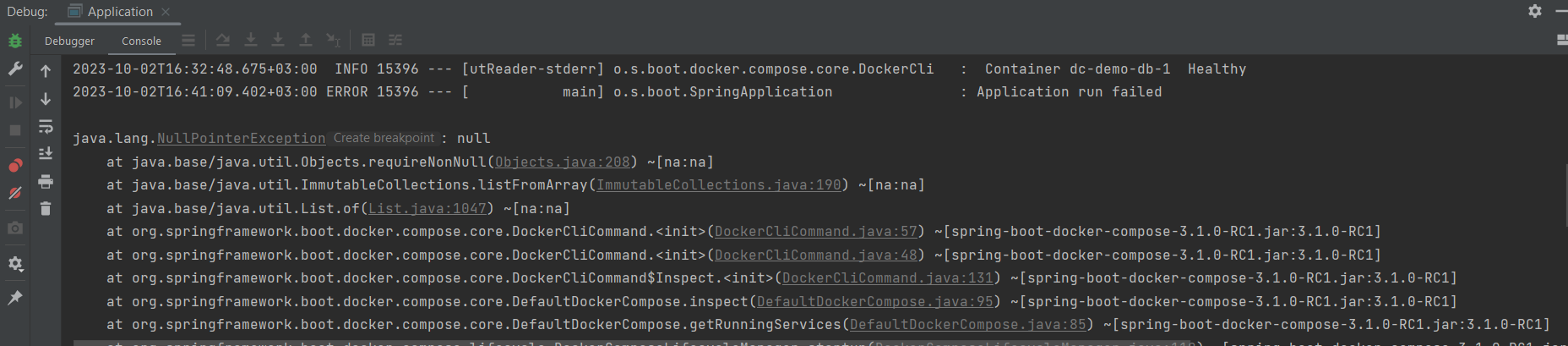Viewport: 1568px width, 346px height.
Task: Click the green Rerun debug bug icon
Action: tap(15, 41)
